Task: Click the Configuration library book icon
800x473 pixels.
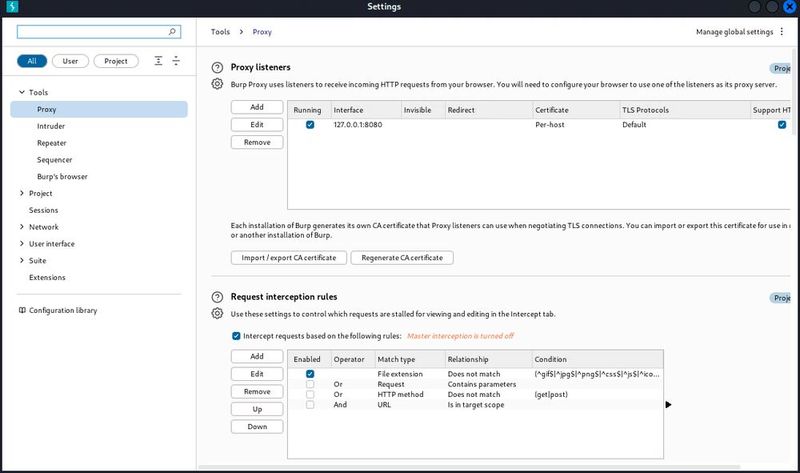Action: pos(22,310)
